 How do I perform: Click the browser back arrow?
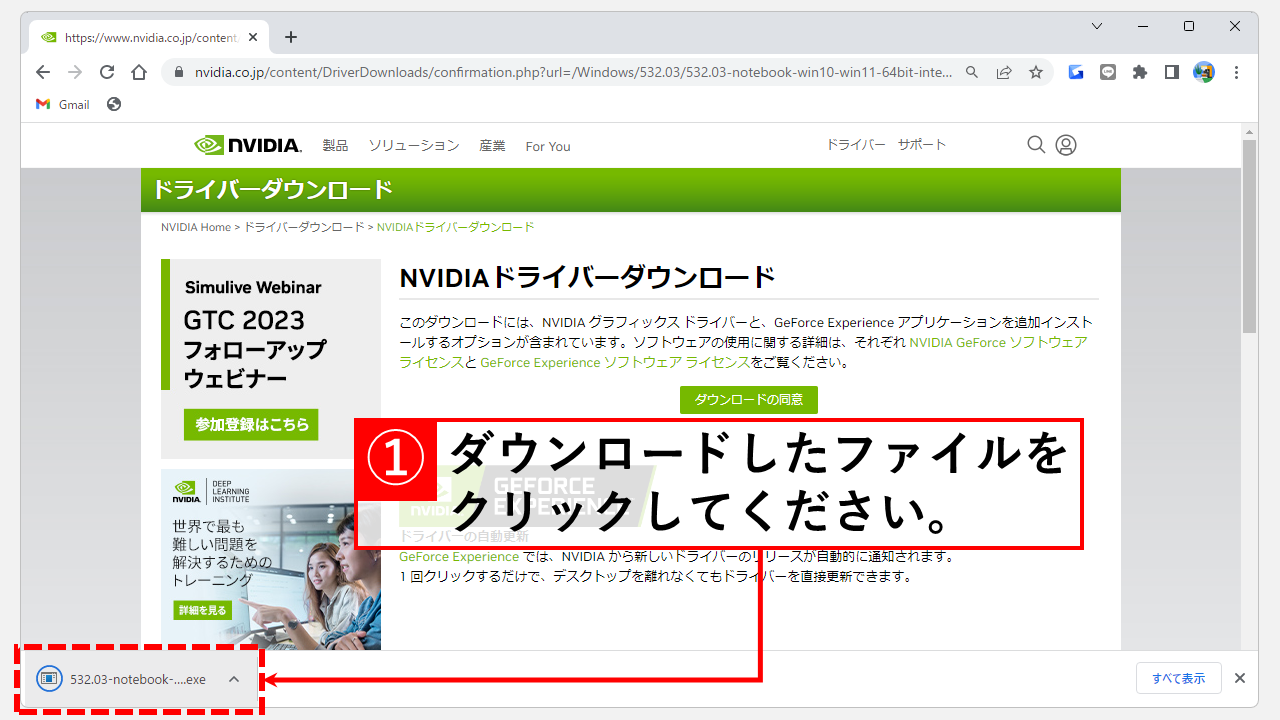coord(41,72)
